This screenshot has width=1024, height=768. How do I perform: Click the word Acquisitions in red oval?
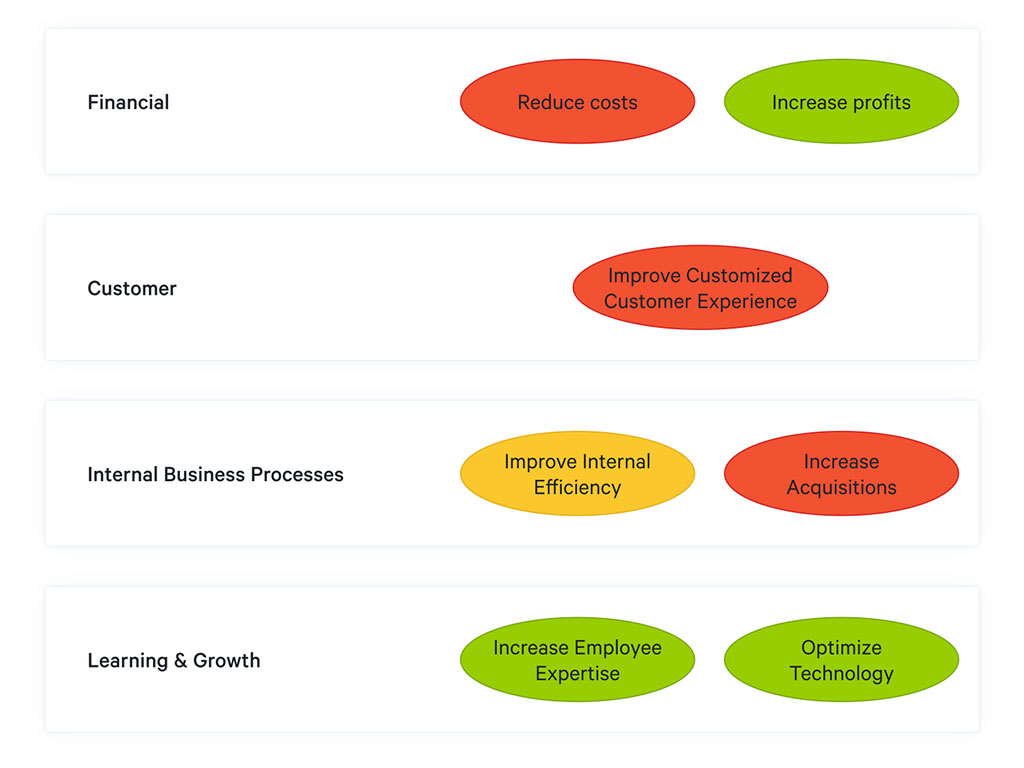841,487
